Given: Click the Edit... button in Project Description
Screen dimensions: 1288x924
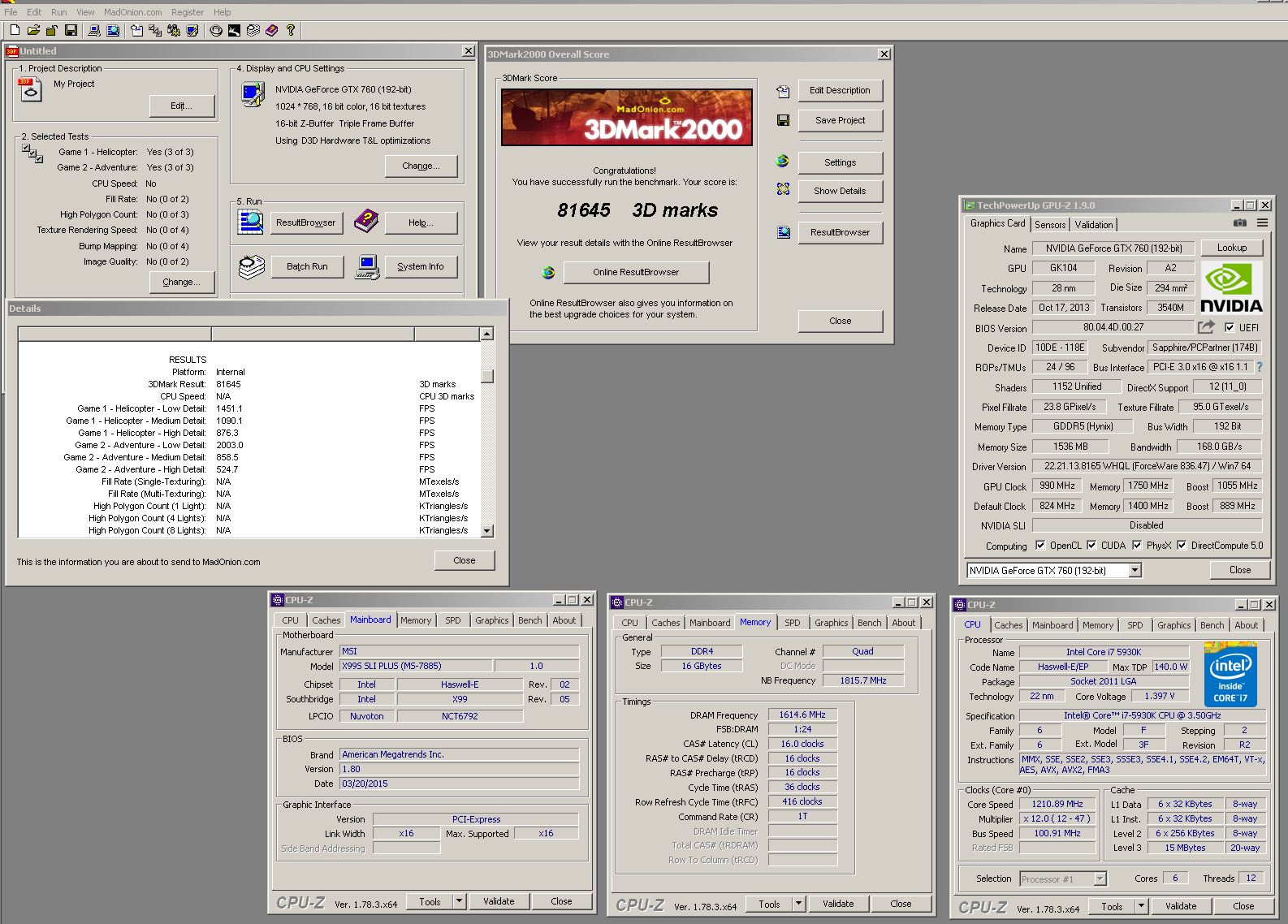Looking at the screenshot, I should tap(182, 106).
